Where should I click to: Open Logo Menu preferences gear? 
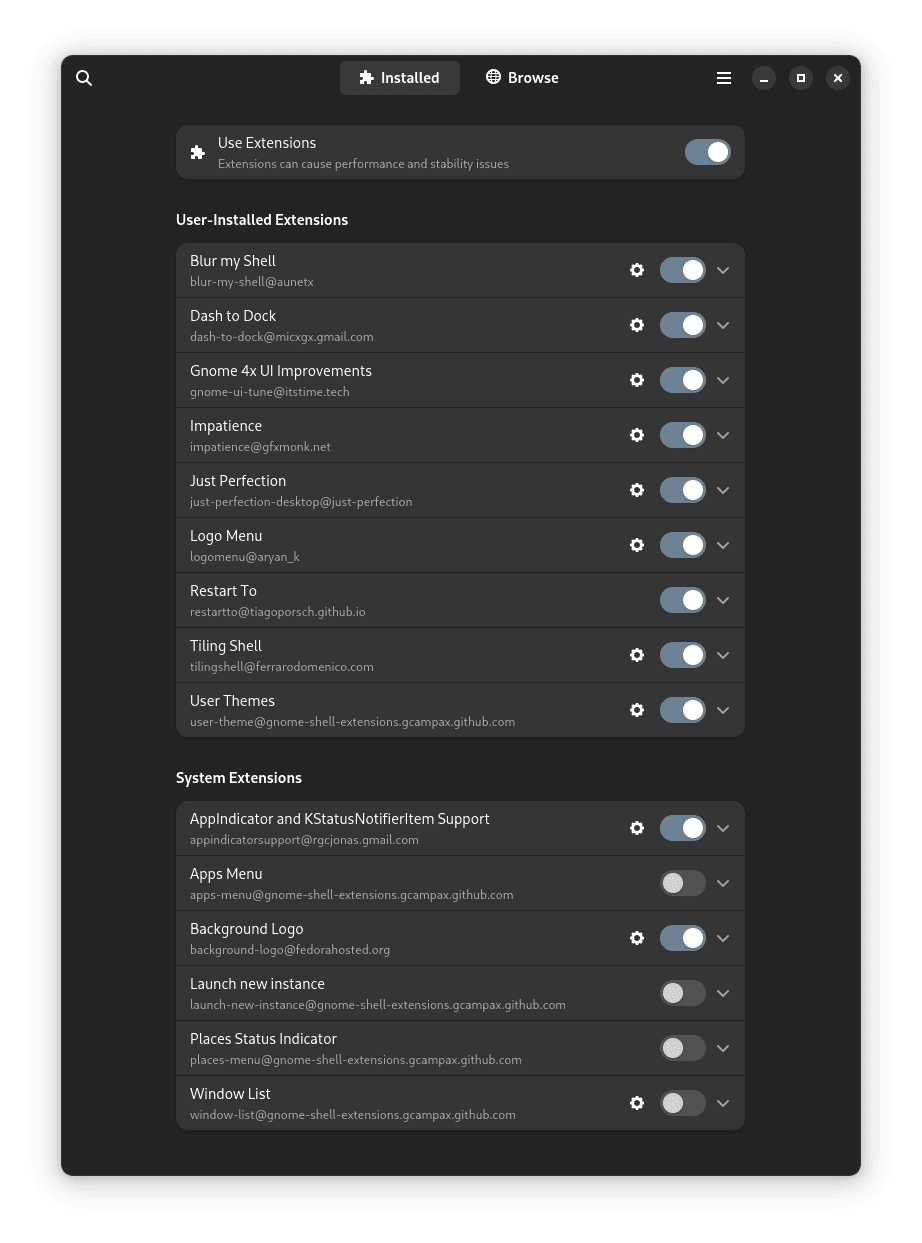tap(637, 545)
